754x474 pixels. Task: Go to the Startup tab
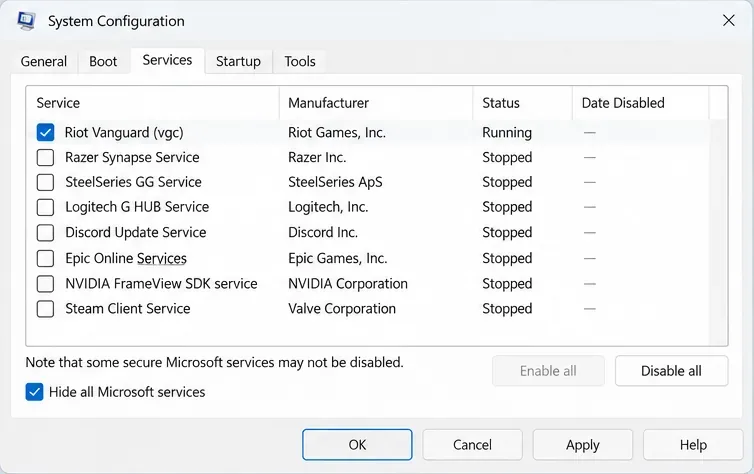tap(238, 62)
